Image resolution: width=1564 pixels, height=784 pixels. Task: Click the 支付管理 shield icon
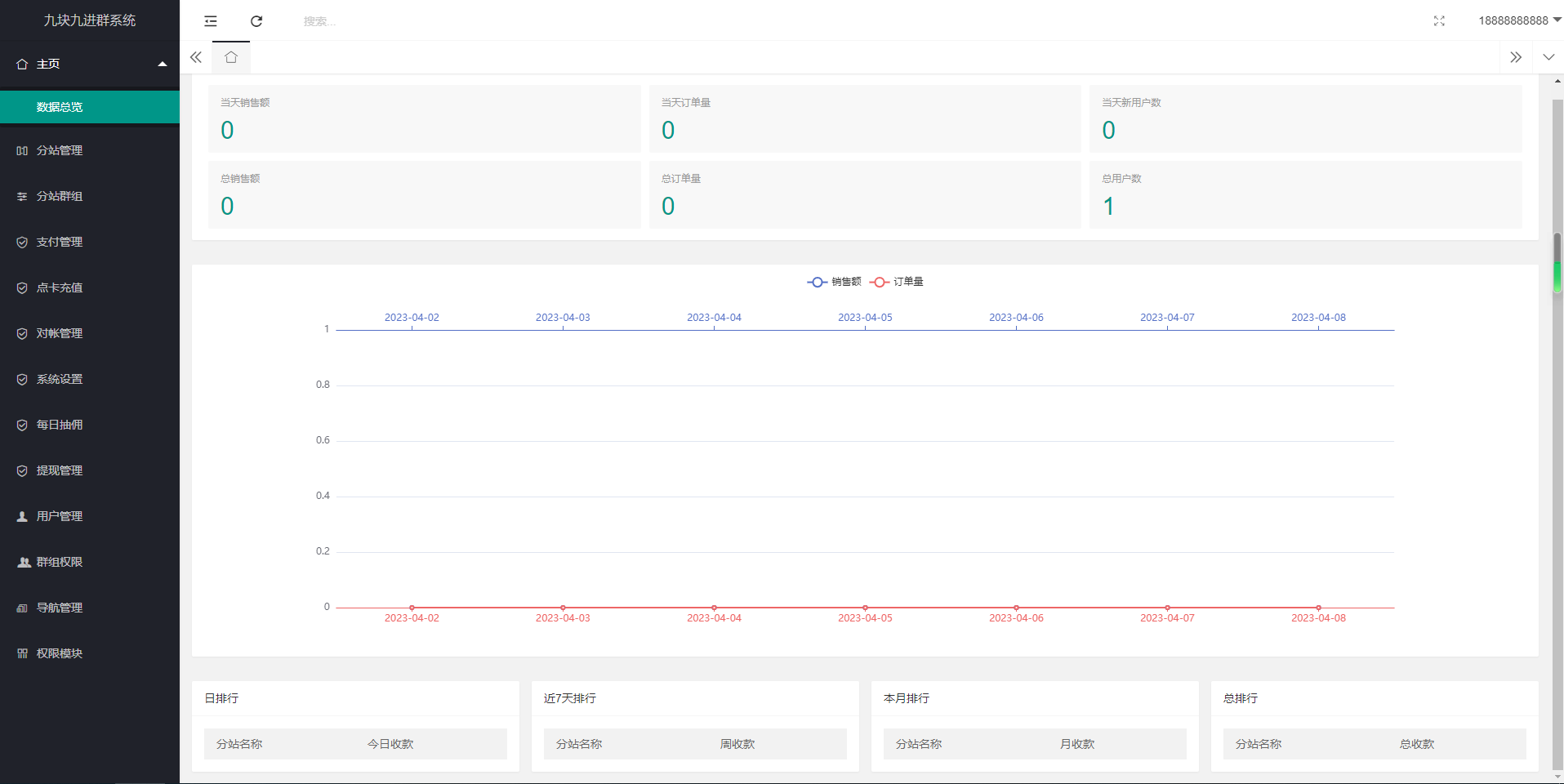click(22, 242)
